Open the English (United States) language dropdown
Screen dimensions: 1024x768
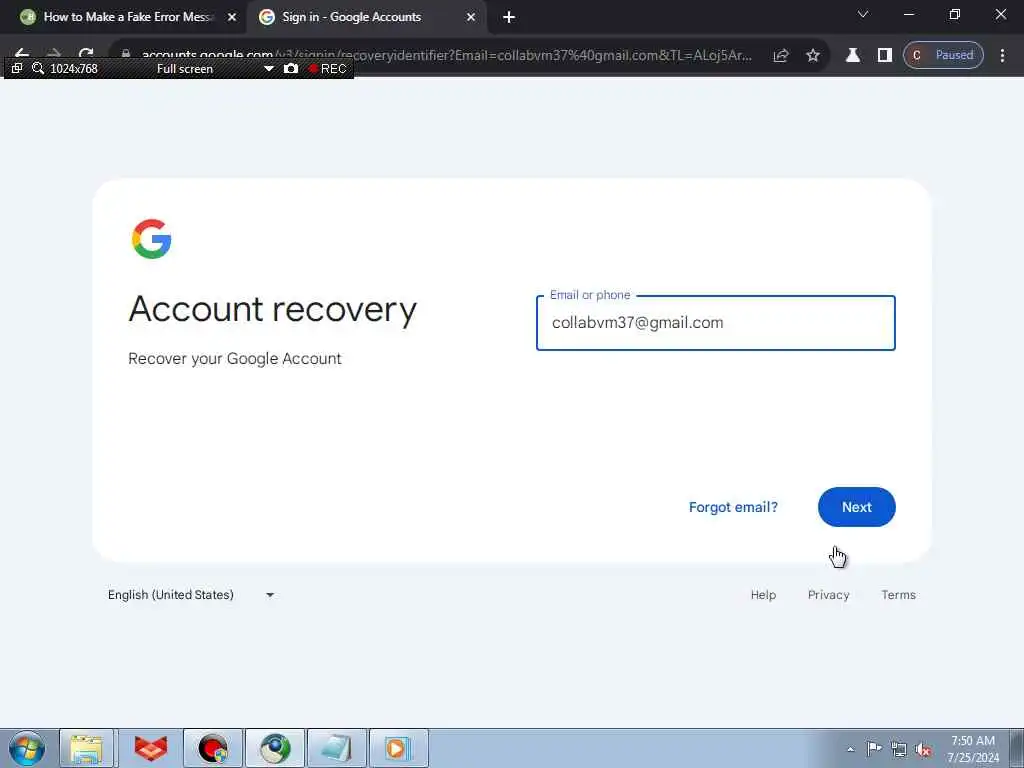coord(191,595)
